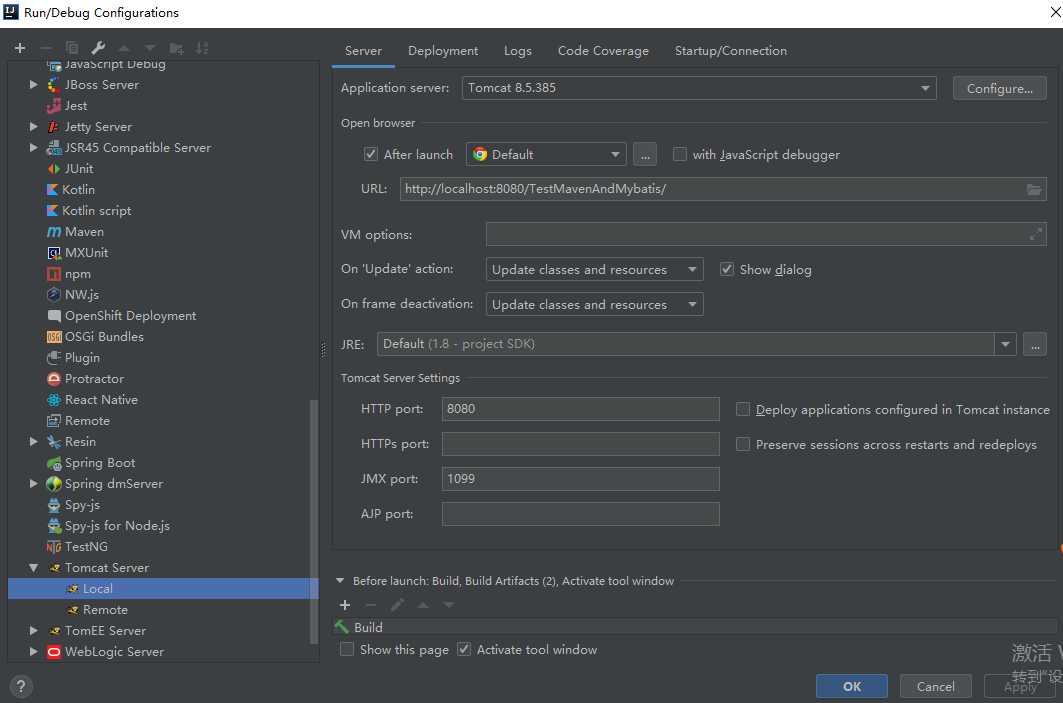1063x703 pixels.
Task: Click the Jetty Server icon
Action: click(x=54, y=127)
